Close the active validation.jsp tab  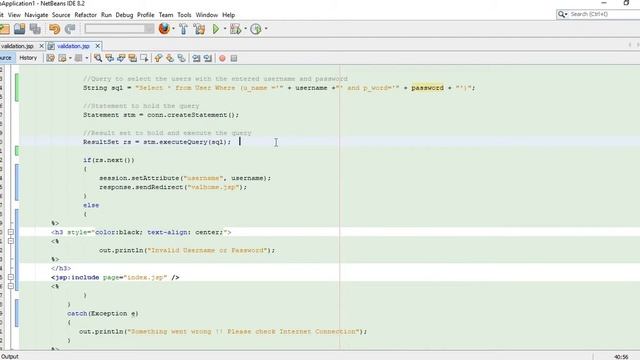point(98,46)
